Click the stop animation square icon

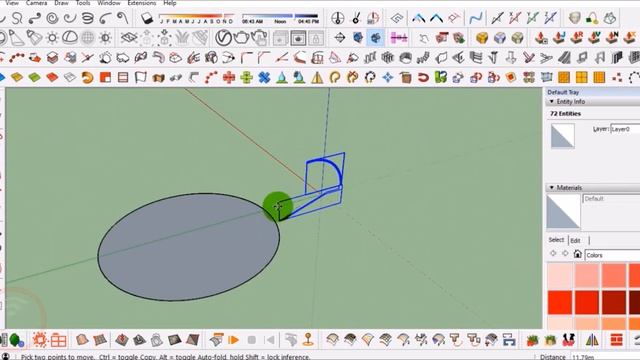tap(251, 340)
